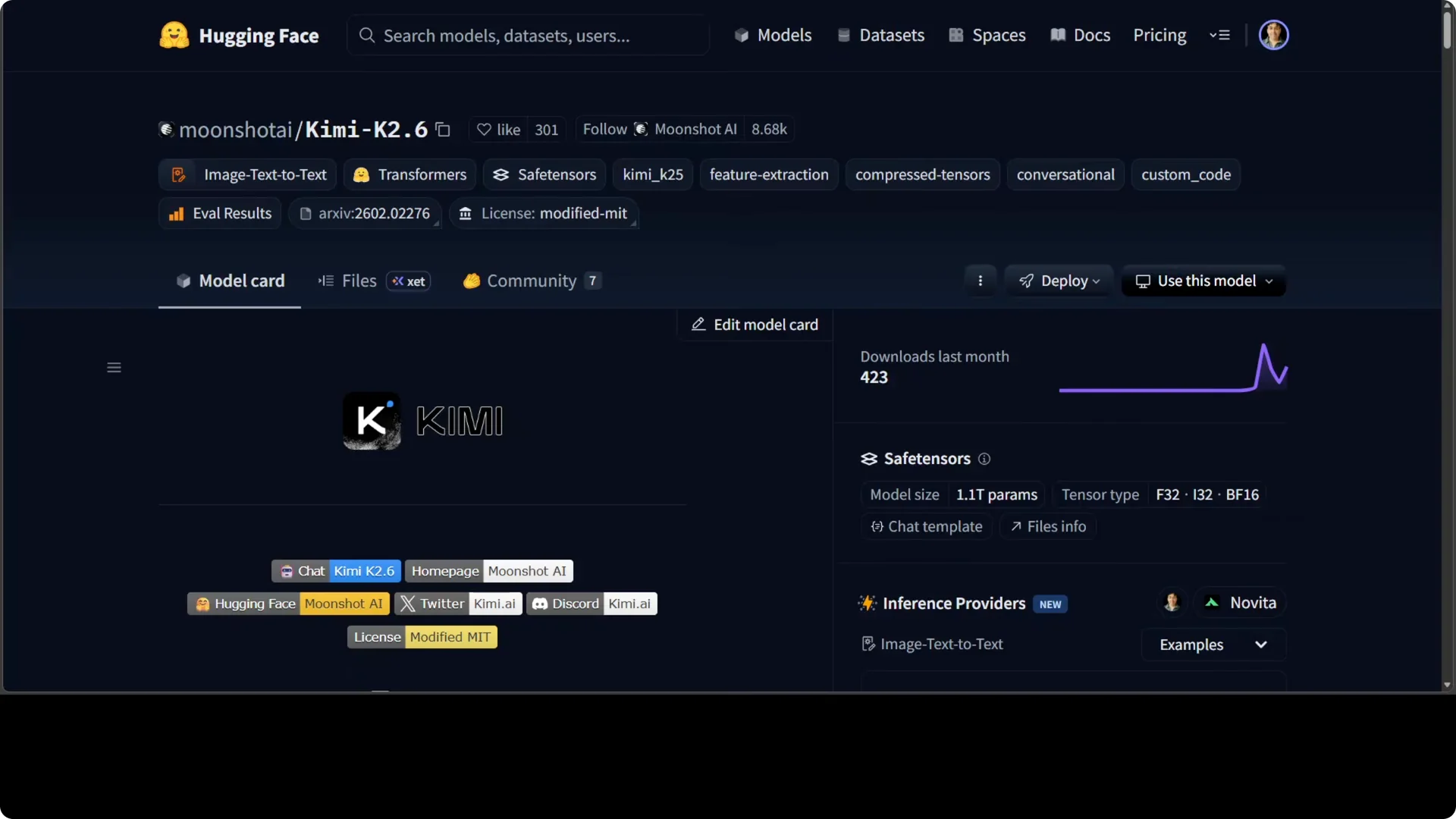Follow Moonshot AI organization
The height and width of the screenshot is (819, 1456).
pos(660,130)
